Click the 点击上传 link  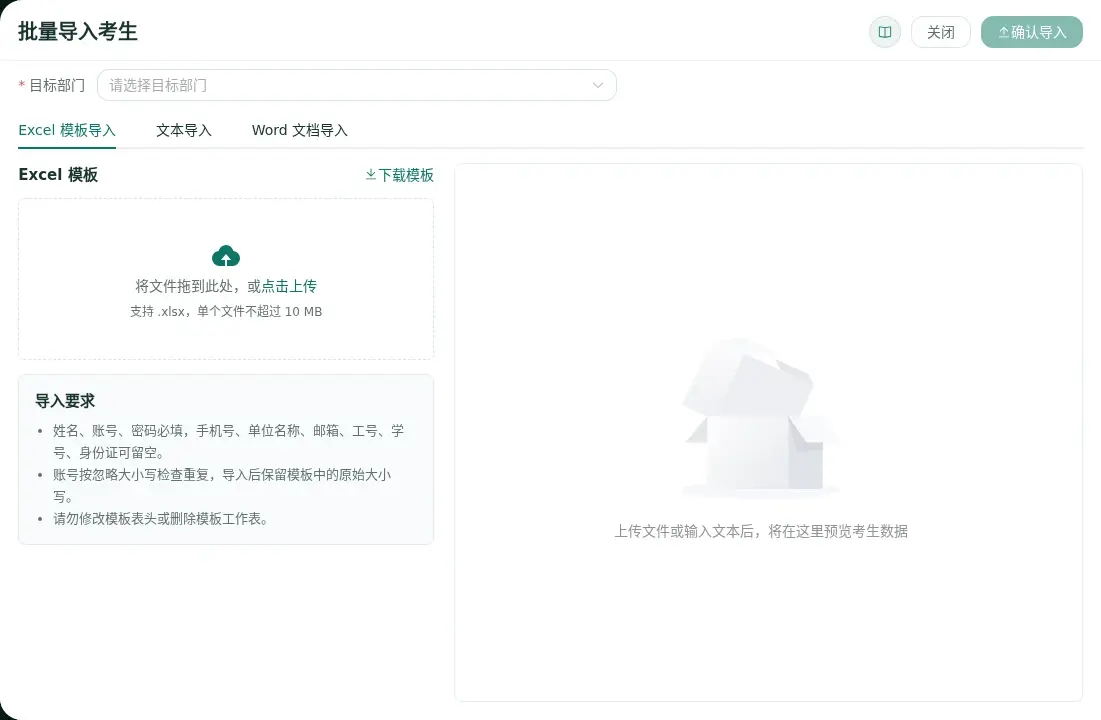click(289, 286)
